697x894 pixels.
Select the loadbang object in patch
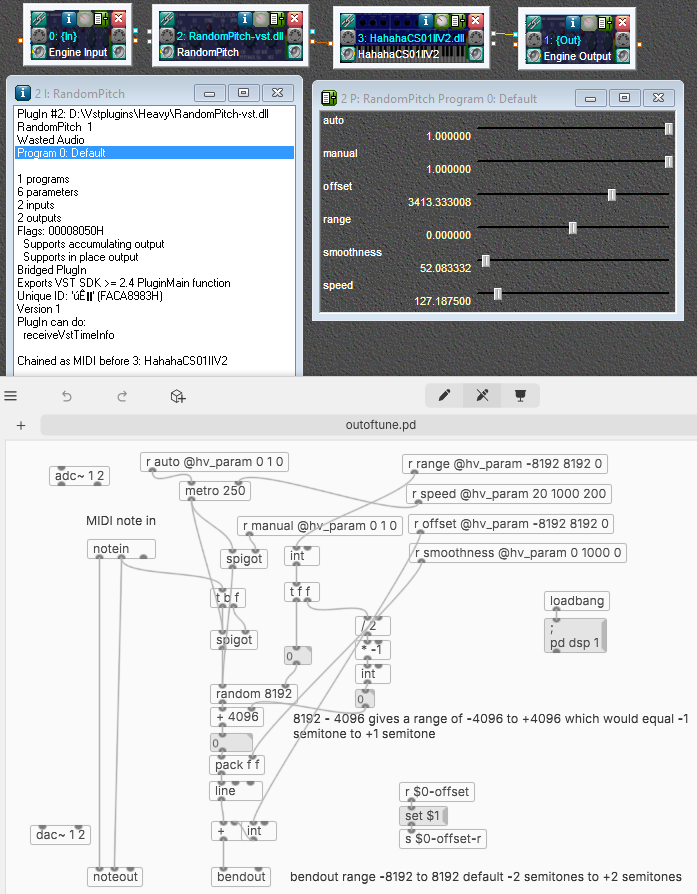(577, 602)
